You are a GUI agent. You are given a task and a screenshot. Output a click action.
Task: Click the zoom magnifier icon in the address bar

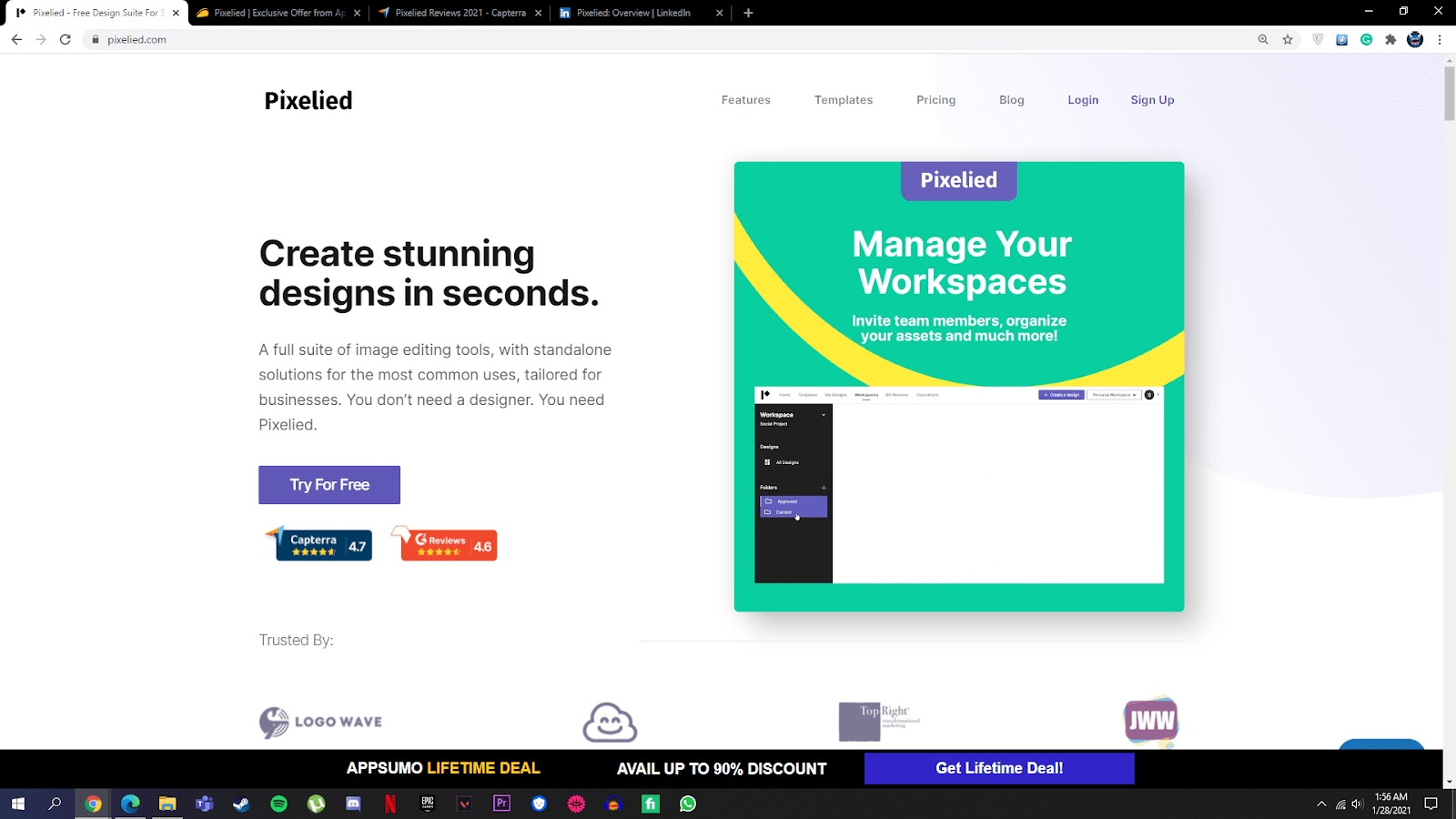[x=1263, y=39]
